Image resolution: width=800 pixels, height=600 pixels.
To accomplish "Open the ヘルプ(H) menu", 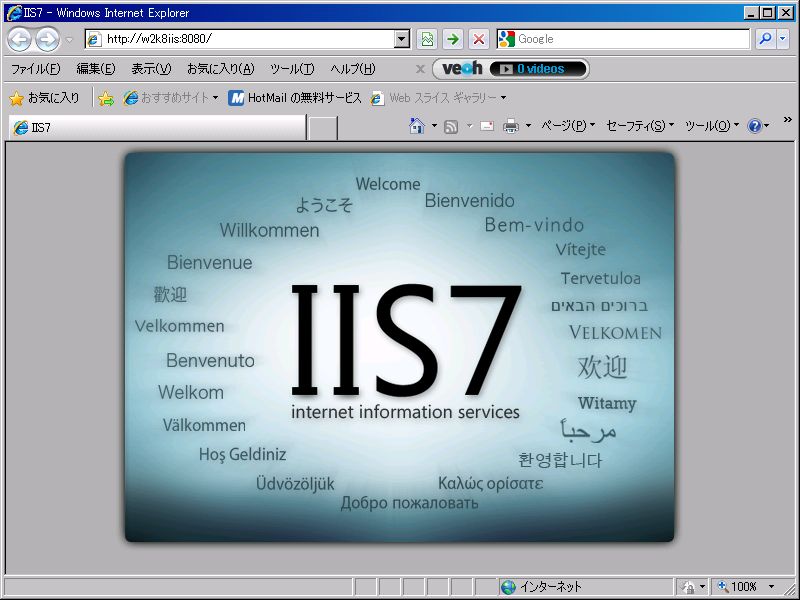I will (353, 69).
